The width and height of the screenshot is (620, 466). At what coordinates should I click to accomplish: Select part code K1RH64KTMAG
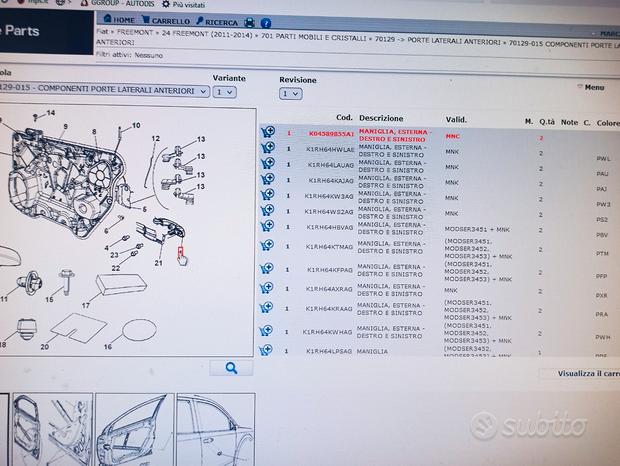coord(329,247)
